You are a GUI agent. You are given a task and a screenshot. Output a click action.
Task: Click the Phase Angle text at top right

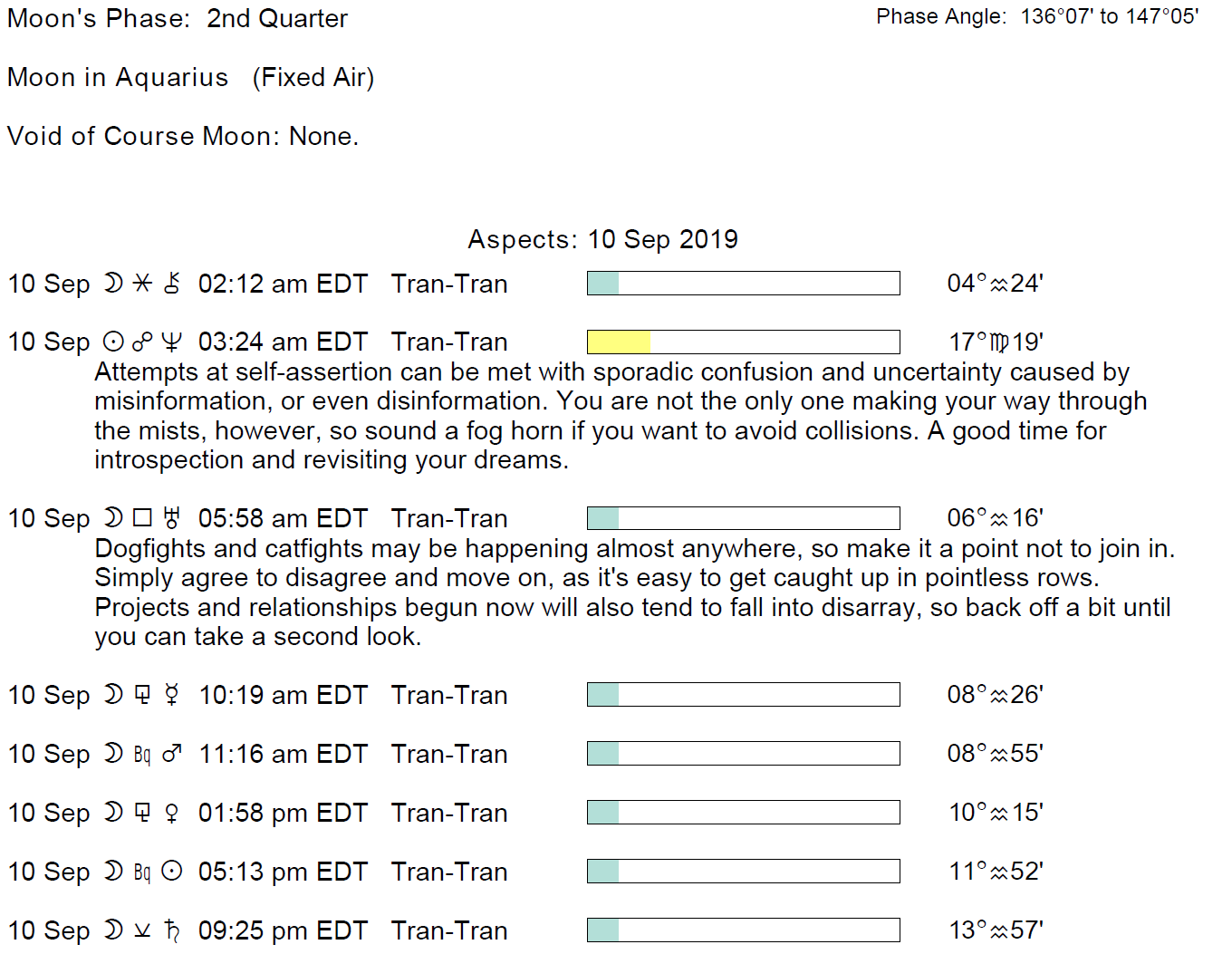(x=1037, y=16)
